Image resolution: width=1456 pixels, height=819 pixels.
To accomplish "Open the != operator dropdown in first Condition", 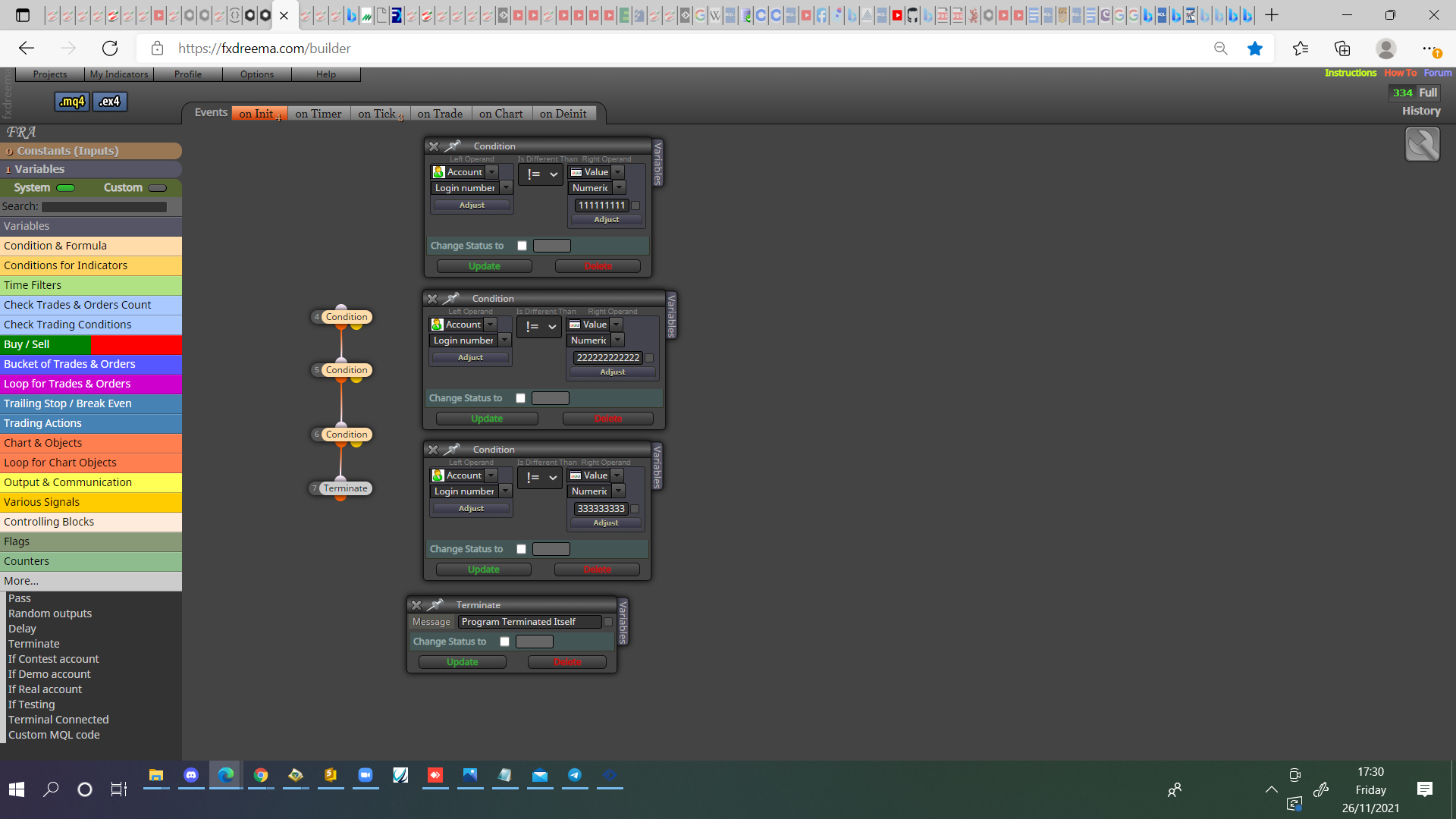I will coord(541,174).
